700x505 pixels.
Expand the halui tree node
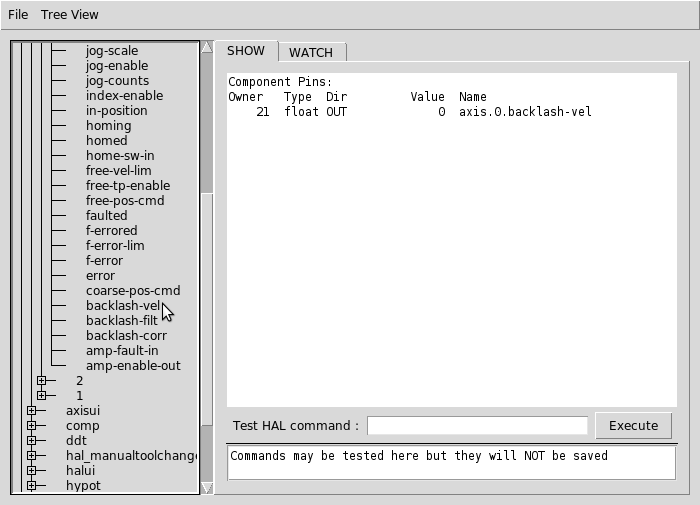[31, 471]
